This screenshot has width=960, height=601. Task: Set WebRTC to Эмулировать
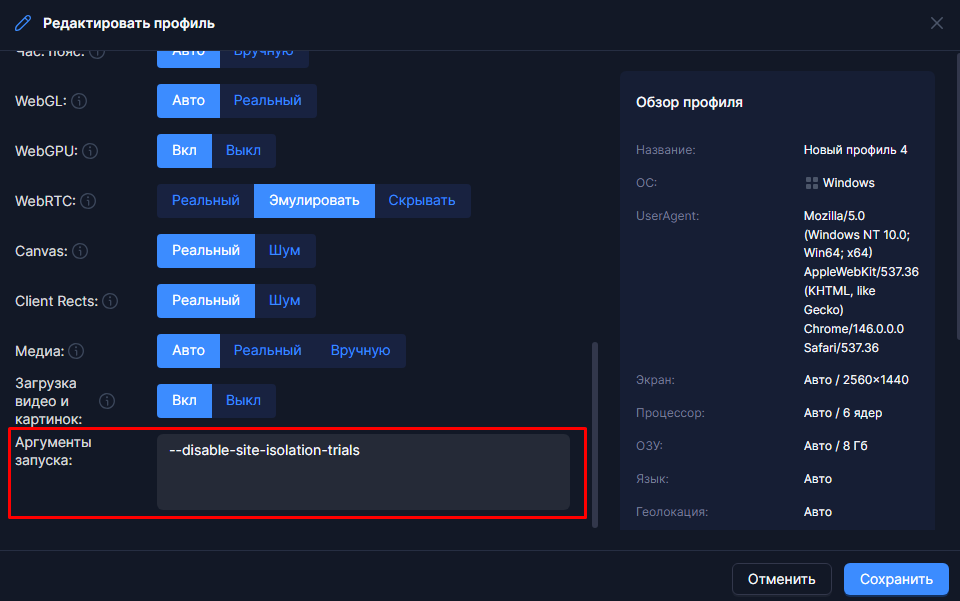pyautogui.click(x=314, y=201)
